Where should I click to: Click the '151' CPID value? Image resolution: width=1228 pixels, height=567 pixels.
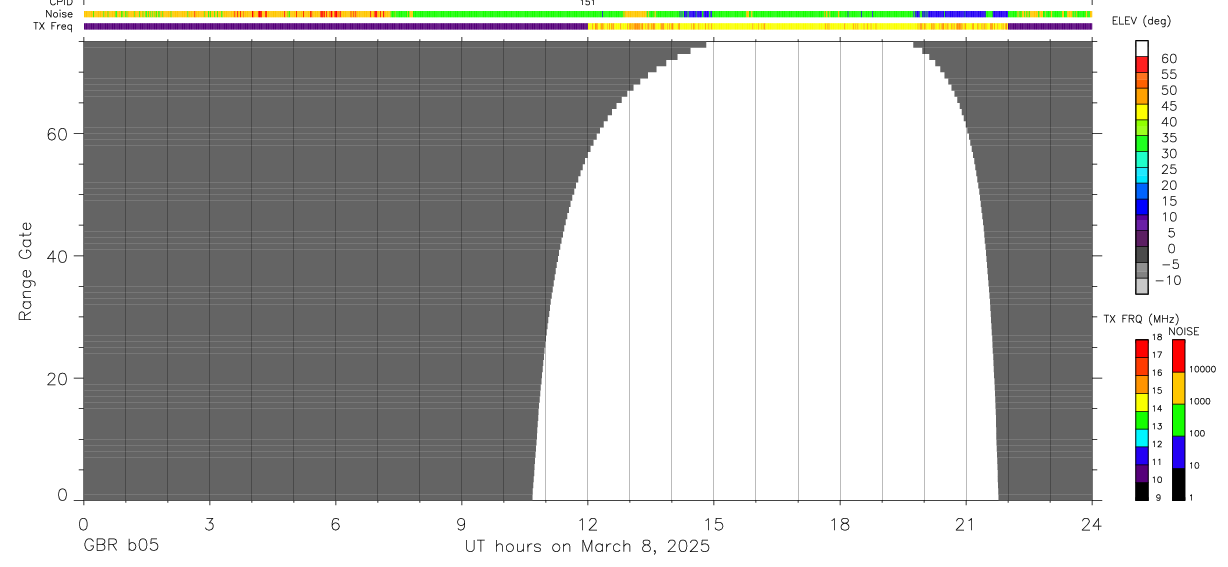tap(587, 3)
